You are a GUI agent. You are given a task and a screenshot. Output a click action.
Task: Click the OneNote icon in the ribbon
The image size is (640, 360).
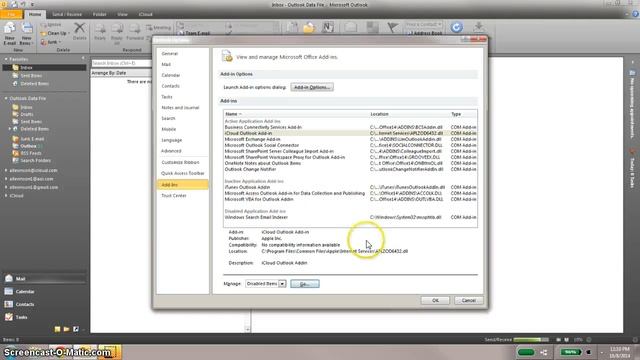[x=328, y=27]
